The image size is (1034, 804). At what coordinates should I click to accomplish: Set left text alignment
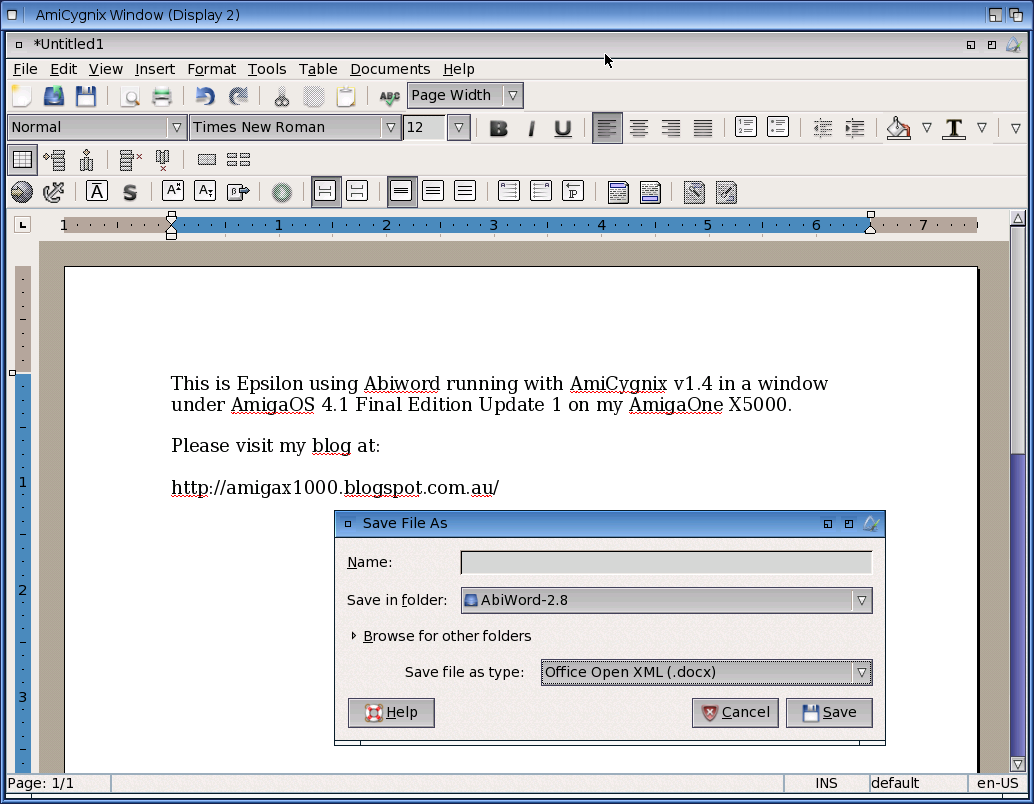point(607,127)
